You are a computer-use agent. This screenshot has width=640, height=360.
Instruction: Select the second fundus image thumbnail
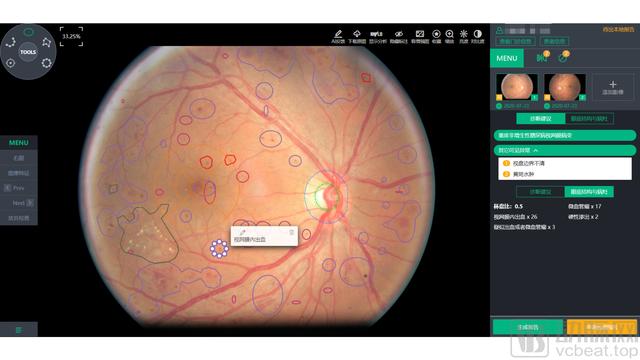point(565,87)
